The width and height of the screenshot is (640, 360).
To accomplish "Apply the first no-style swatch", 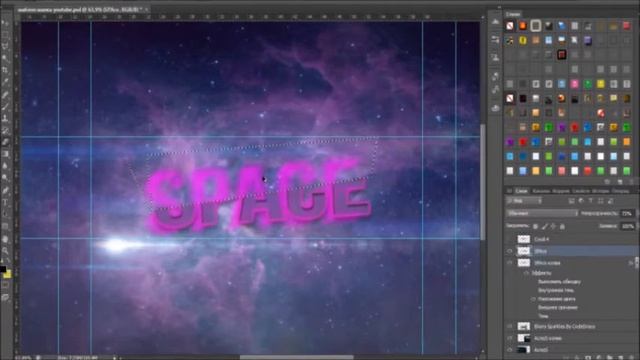I will 510,26.
